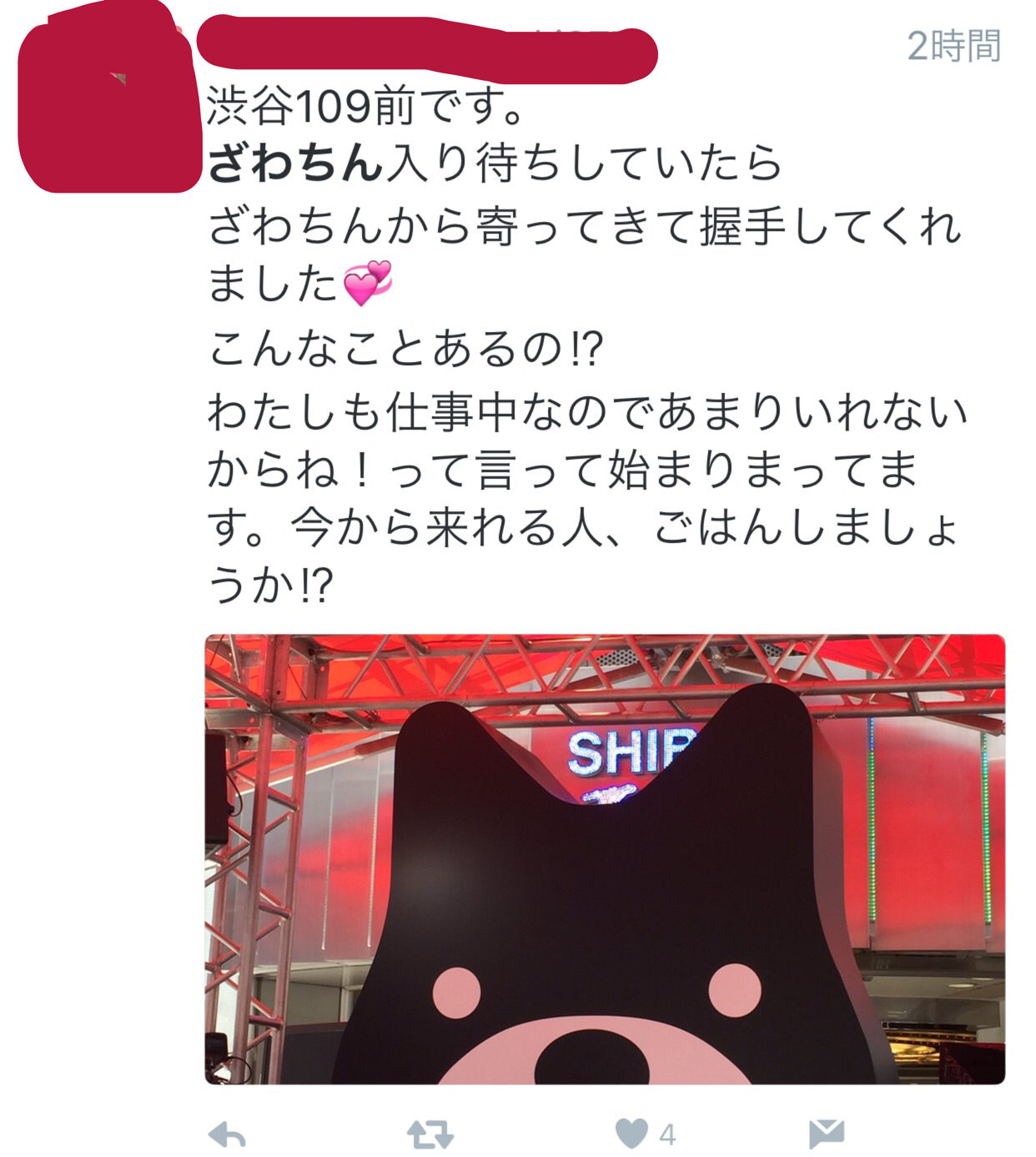
Task: Tap the text line ending 握手してくれ
Action: point(584,226)
